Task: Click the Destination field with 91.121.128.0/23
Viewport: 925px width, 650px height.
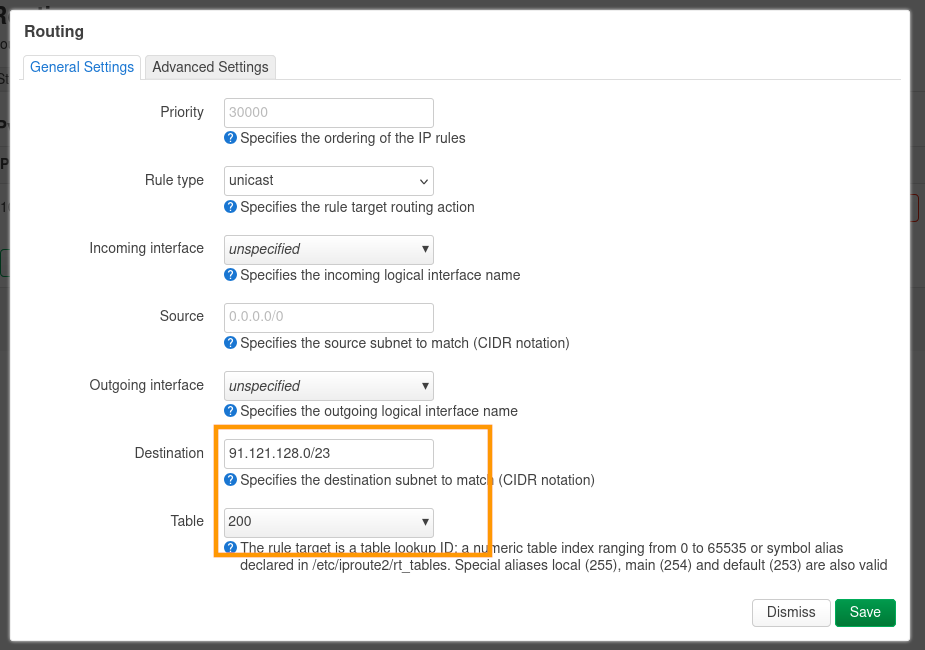Action: (x=328, y=454)
